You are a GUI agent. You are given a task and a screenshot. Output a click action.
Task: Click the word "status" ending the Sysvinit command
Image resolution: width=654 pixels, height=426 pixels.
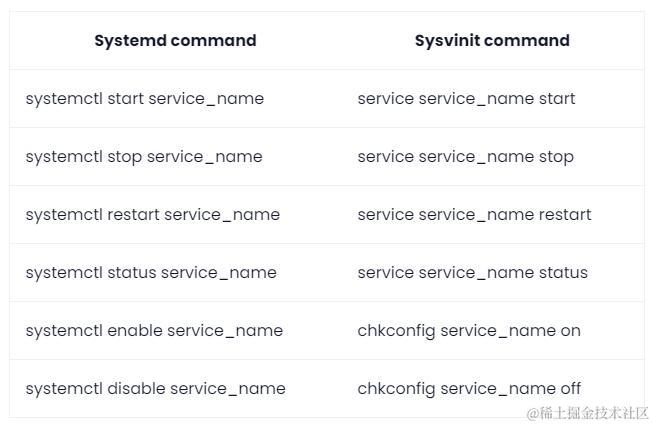[x=562, y=273]
